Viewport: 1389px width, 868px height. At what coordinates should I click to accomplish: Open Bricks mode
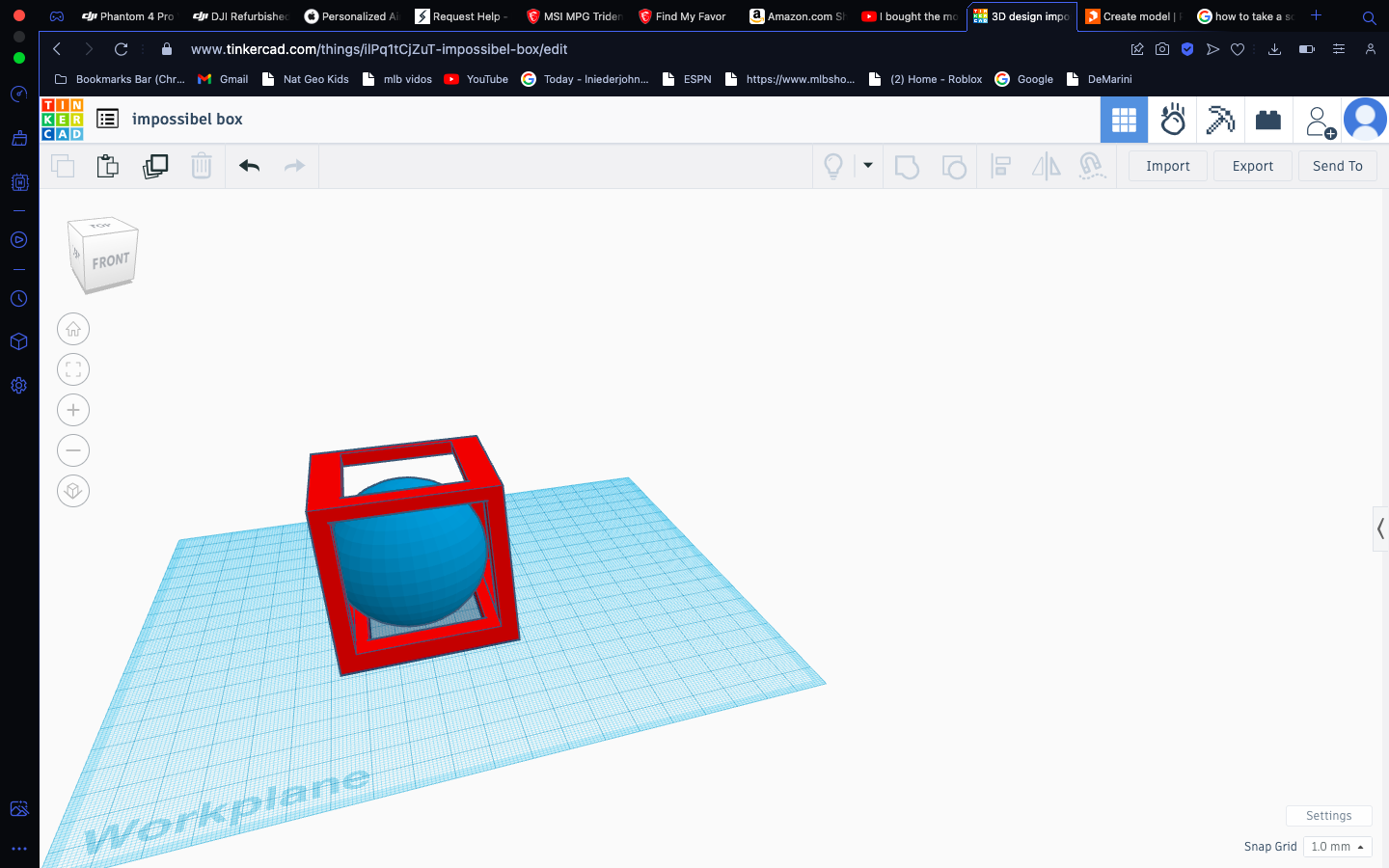[1268, 120]
